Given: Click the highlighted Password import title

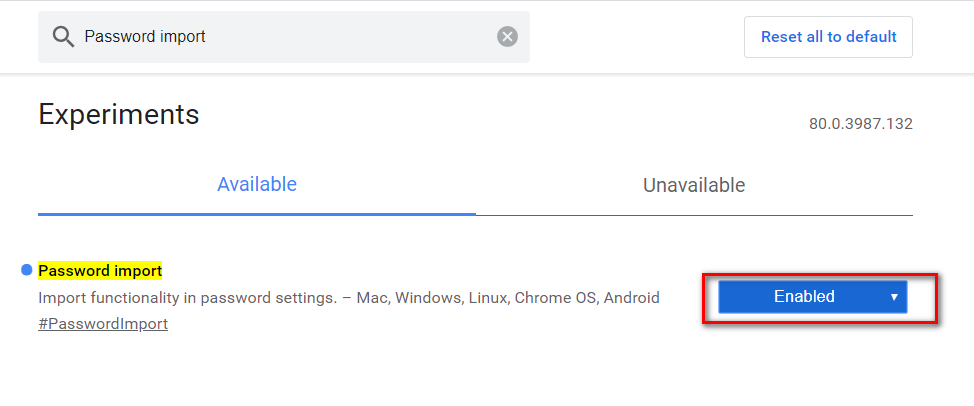Looking at the screenshot, I should point(100,271).
